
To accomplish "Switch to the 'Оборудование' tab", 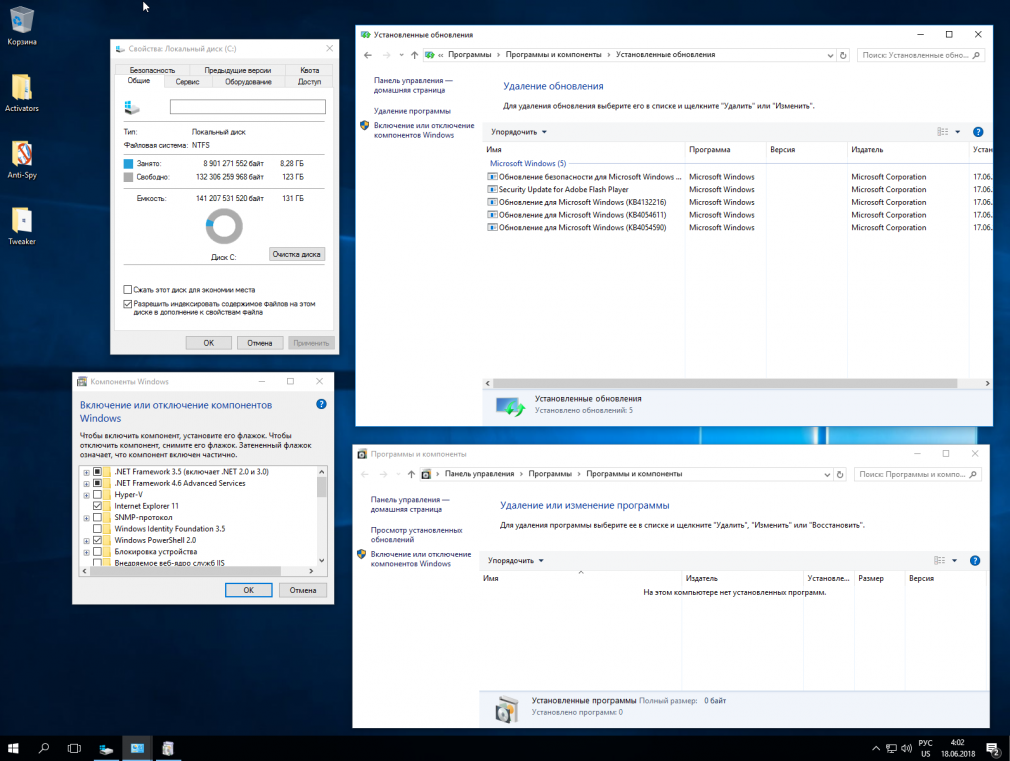I will tap(248, 82).
